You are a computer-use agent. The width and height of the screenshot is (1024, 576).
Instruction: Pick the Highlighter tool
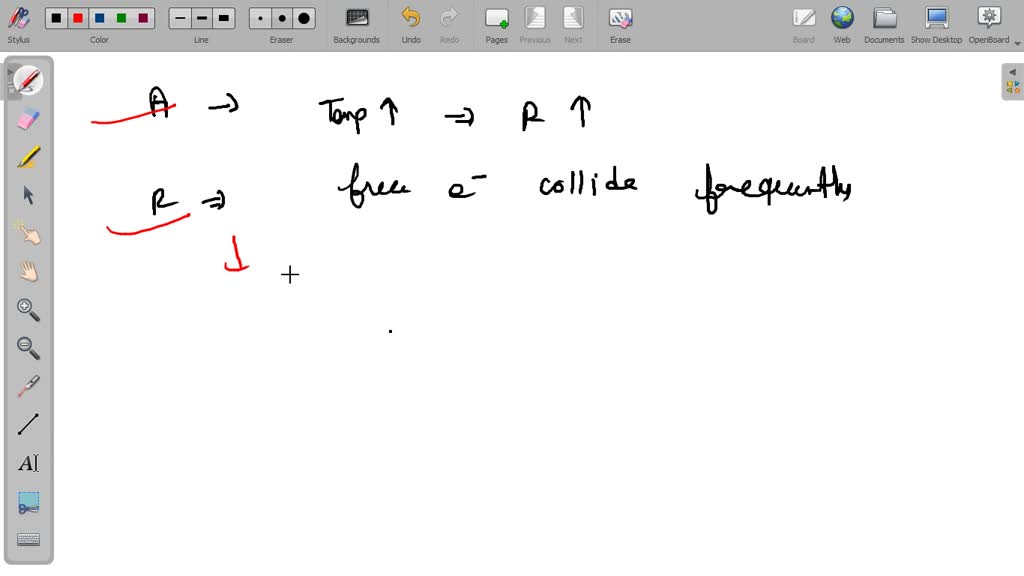27,156
